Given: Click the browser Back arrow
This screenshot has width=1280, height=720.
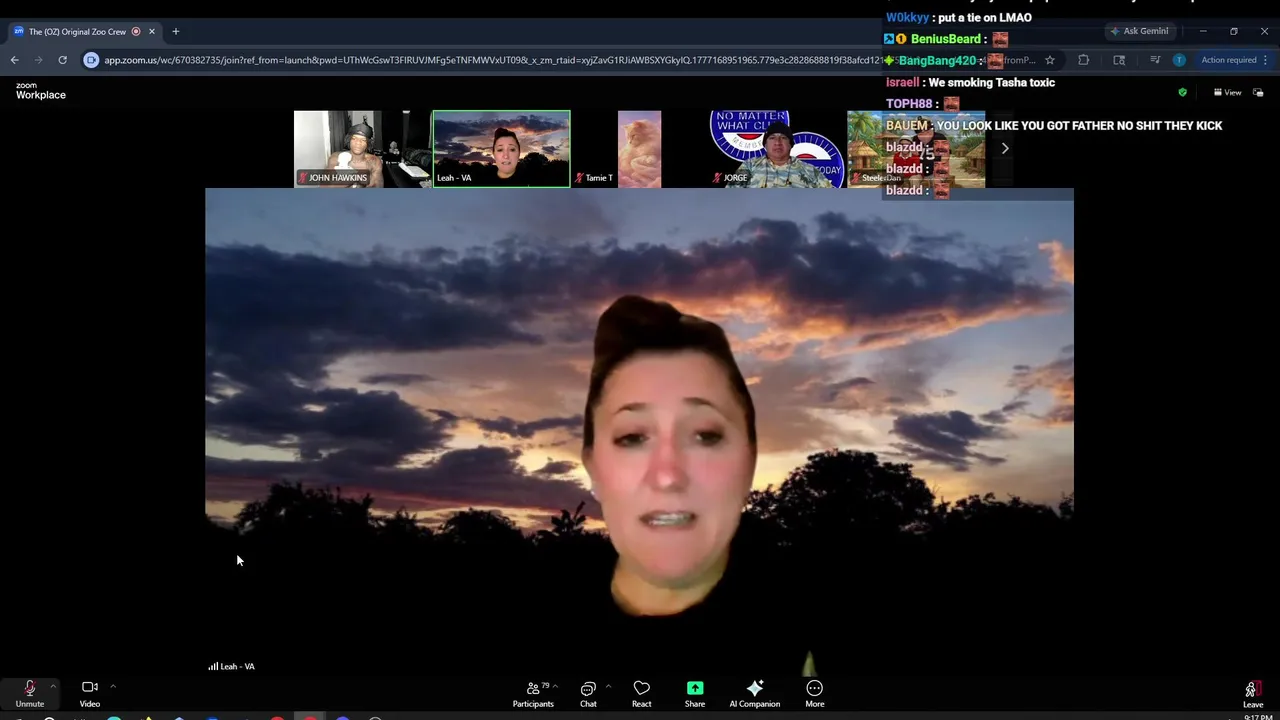Looking at the screenshot, I should click(x=14, y=60).
